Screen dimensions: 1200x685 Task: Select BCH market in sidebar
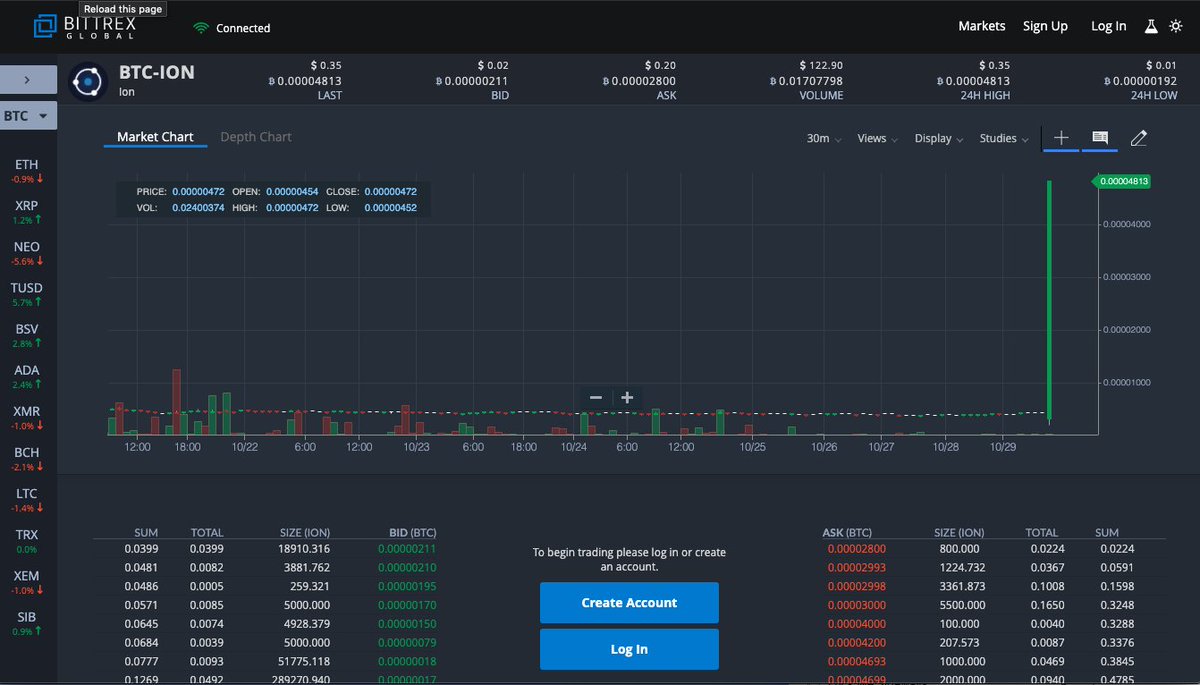pos(27,458)
